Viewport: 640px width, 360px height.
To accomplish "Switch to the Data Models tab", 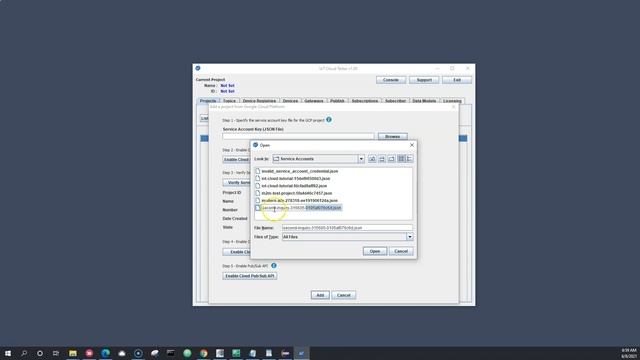I will click(x=424, y=101).
